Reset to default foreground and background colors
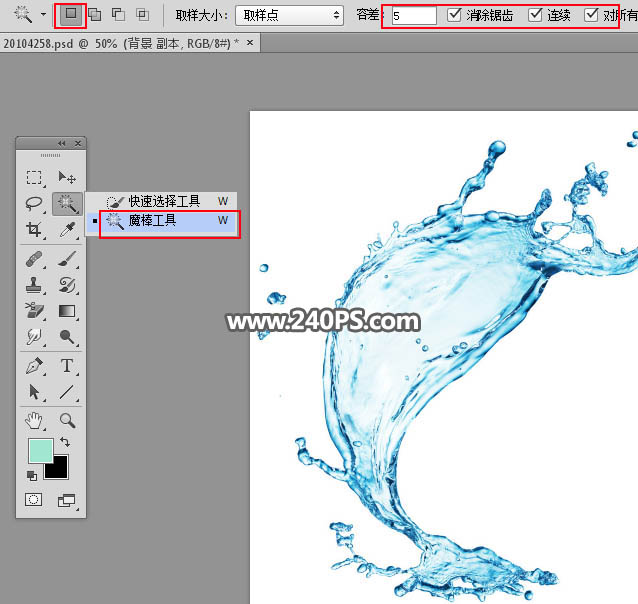Viewport: 638px width, 604px height. [32, 475]
